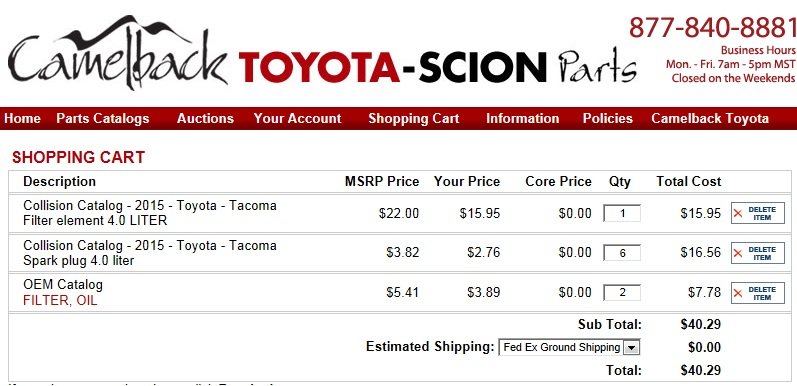Click the Camelback Toyota-Scion Parts logo
Image resolution: width=797 pixels, height=386 pixels.
321,53
